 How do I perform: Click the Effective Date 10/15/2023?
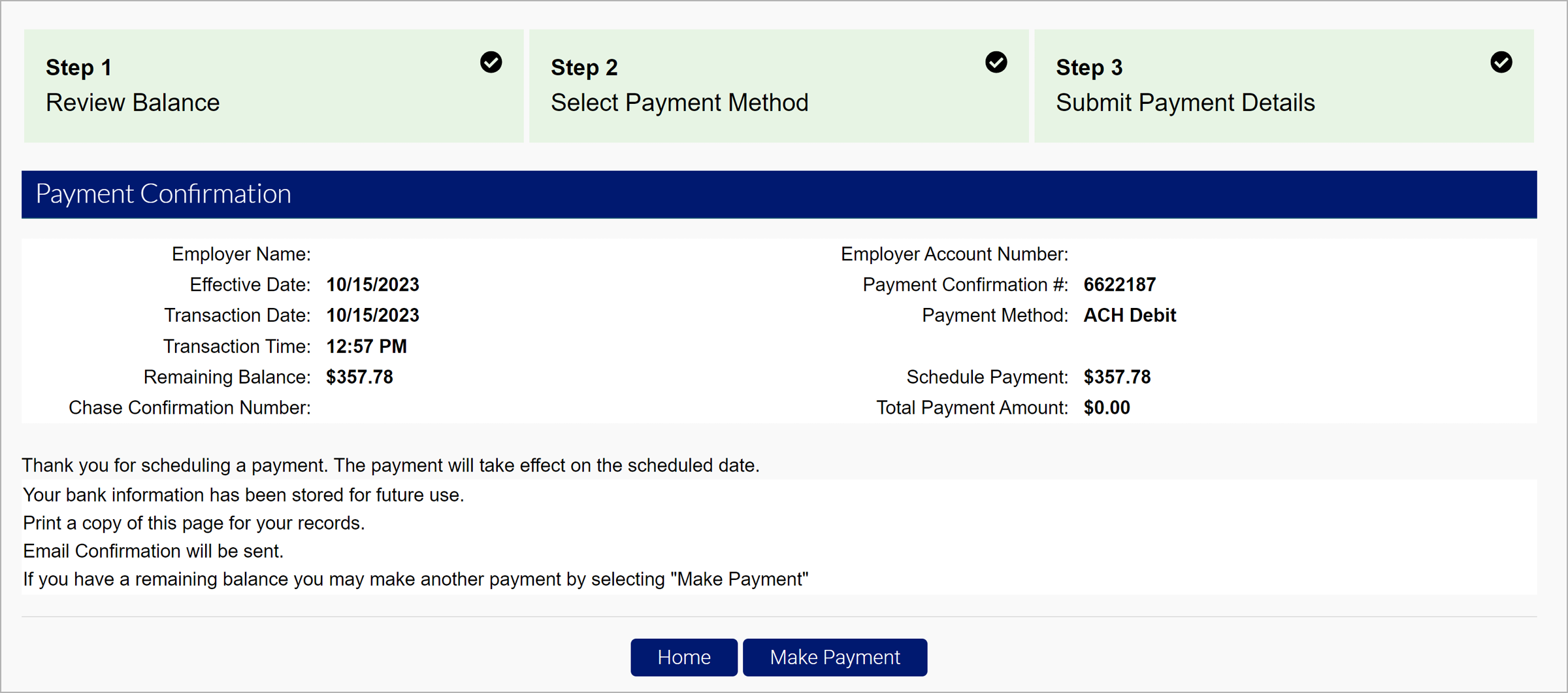click(x=372, y=284)
